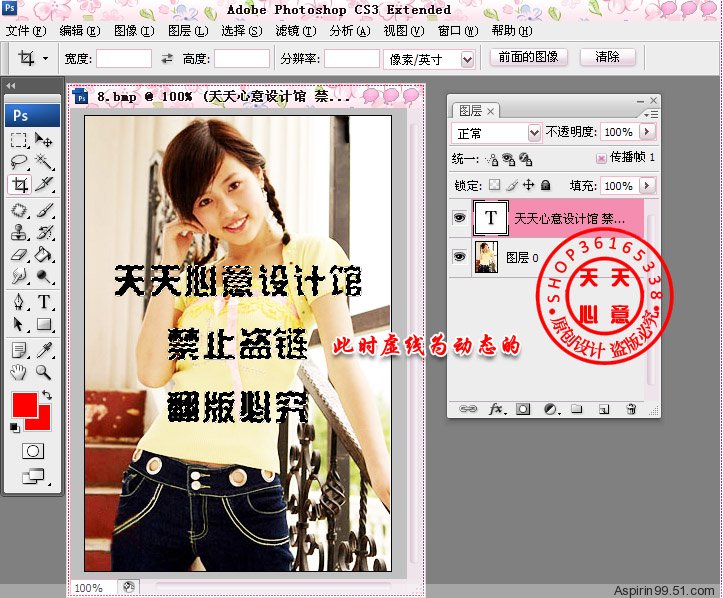Toggle unify layer position
Image resolution: width=723 pixels, height=598 pixels.
pyautogui.click(x=492, y=160)
